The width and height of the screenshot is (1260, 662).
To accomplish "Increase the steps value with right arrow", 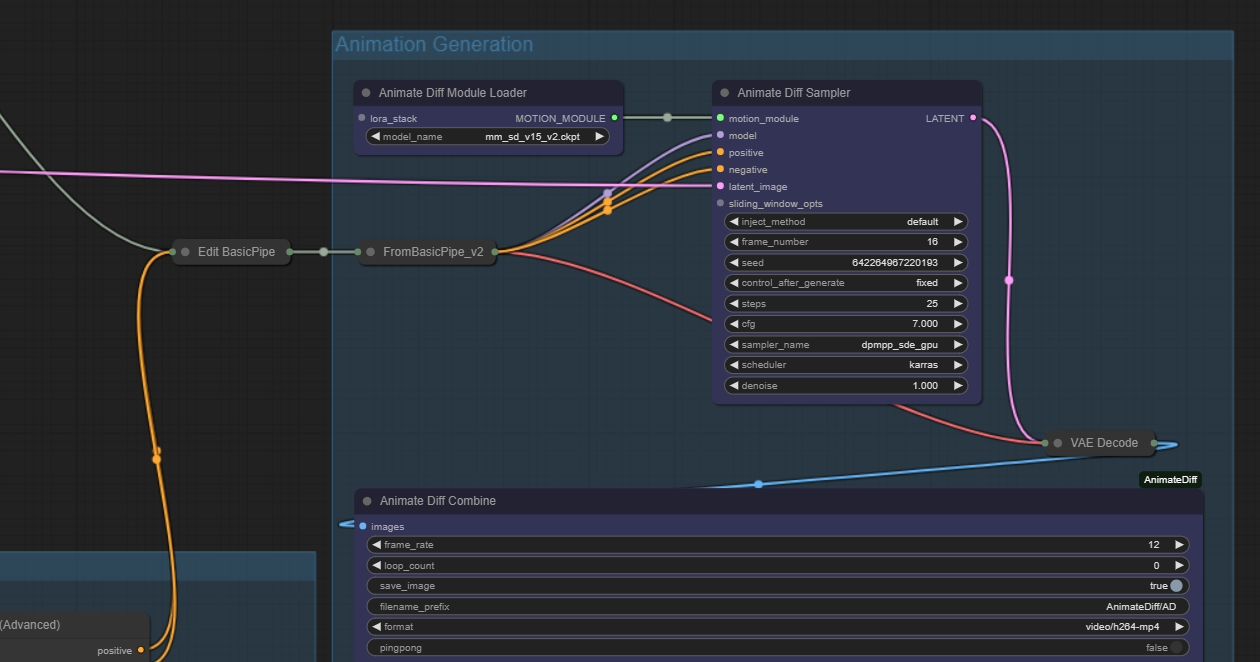I will pyautogui.click(x=957, y=304).
